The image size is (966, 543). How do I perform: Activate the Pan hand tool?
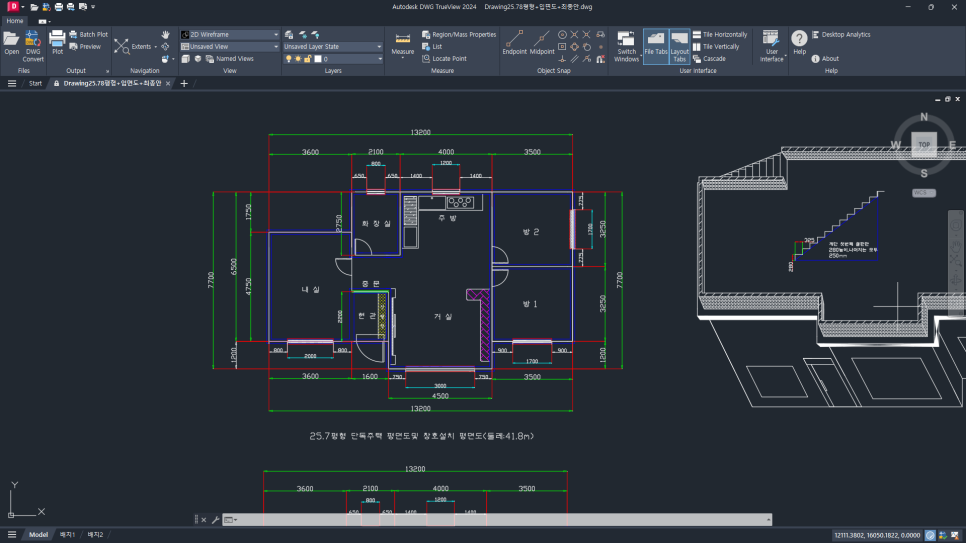click(x=165, y=35)
